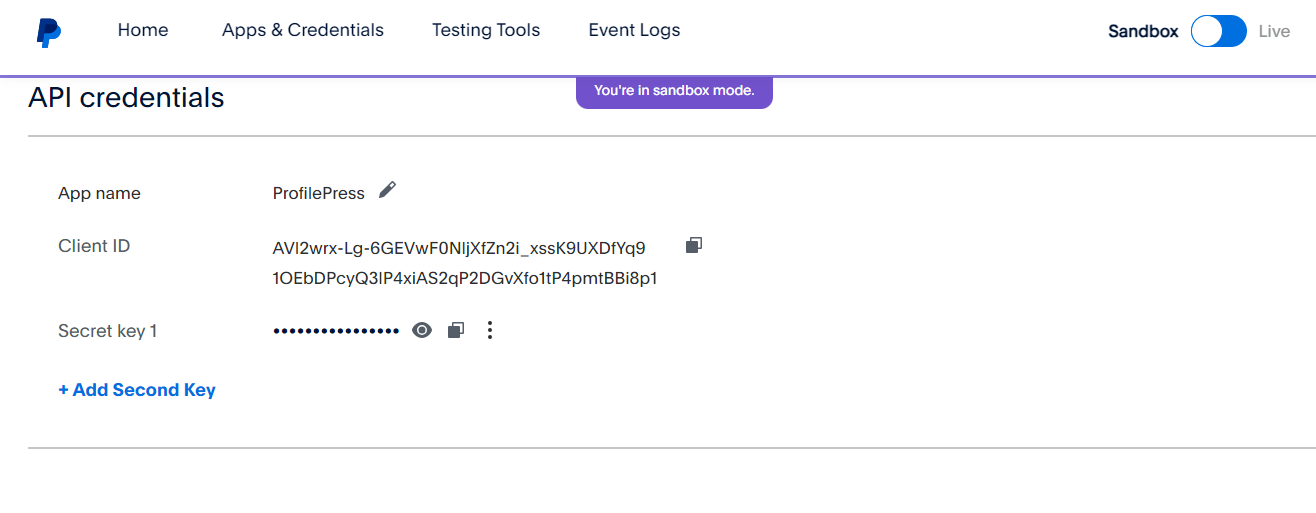Viewport: 1316px width, 513px height.
Task: Open the Event Logs page
Action: coord(634,30)
